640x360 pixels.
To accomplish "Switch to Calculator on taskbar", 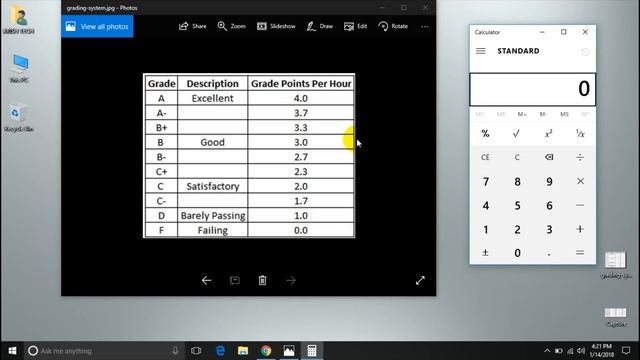I will pyautogui.click(x=312, y=351).
